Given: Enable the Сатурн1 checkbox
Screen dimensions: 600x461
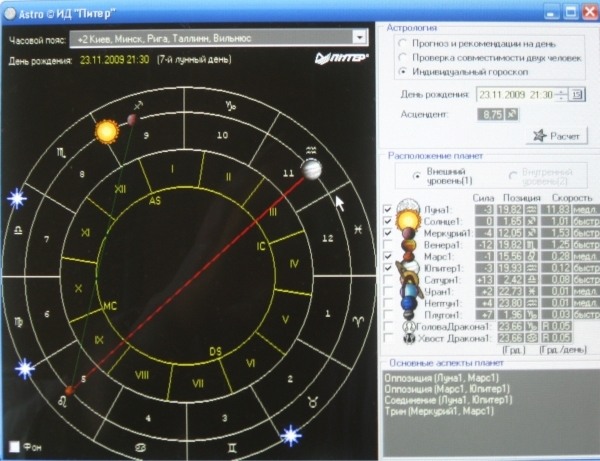Looking at the screenshot, I should pyautogui.click(x=387, y=280).
